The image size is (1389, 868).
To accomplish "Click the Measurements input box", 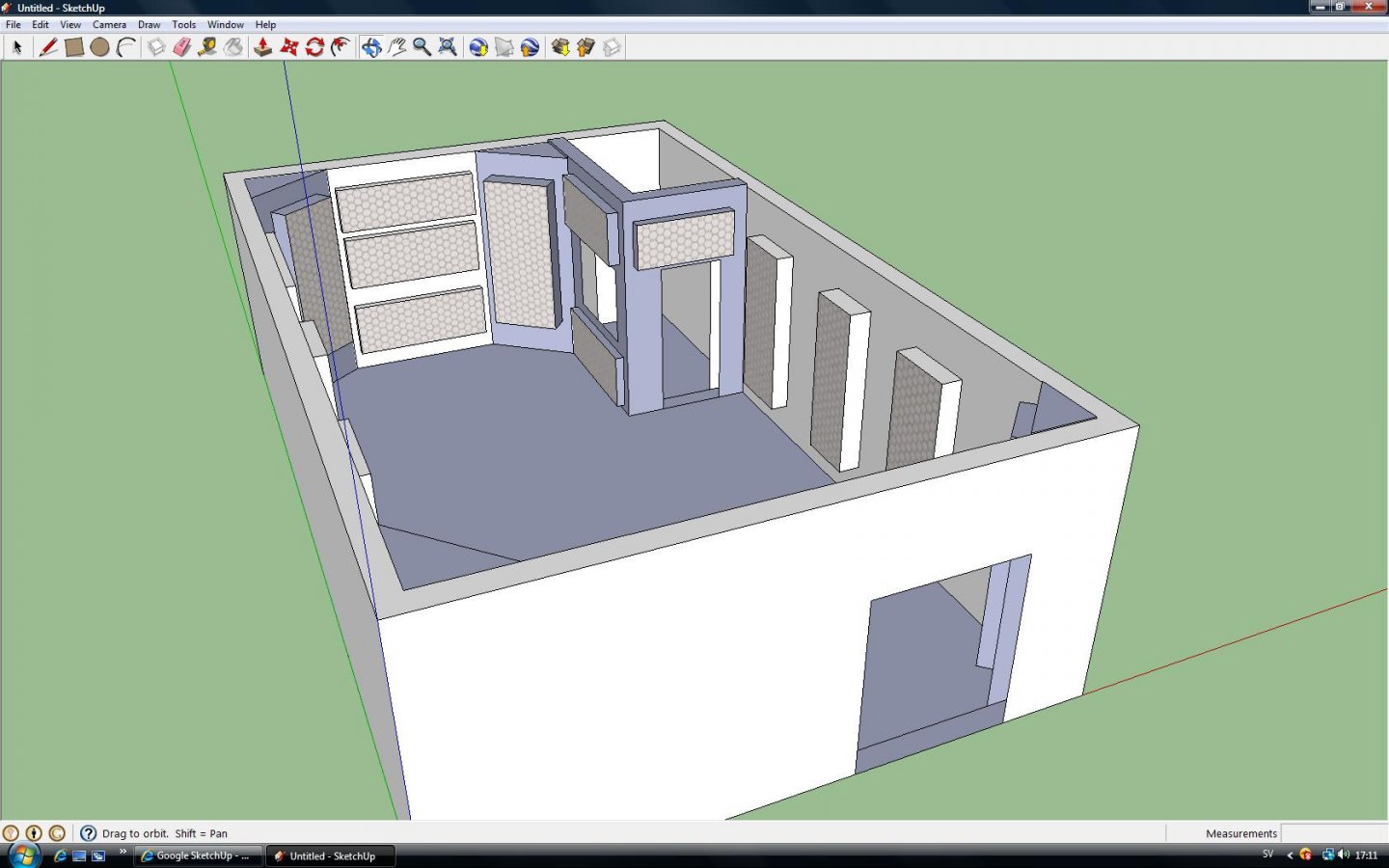I will click(x=1334, y=832).
